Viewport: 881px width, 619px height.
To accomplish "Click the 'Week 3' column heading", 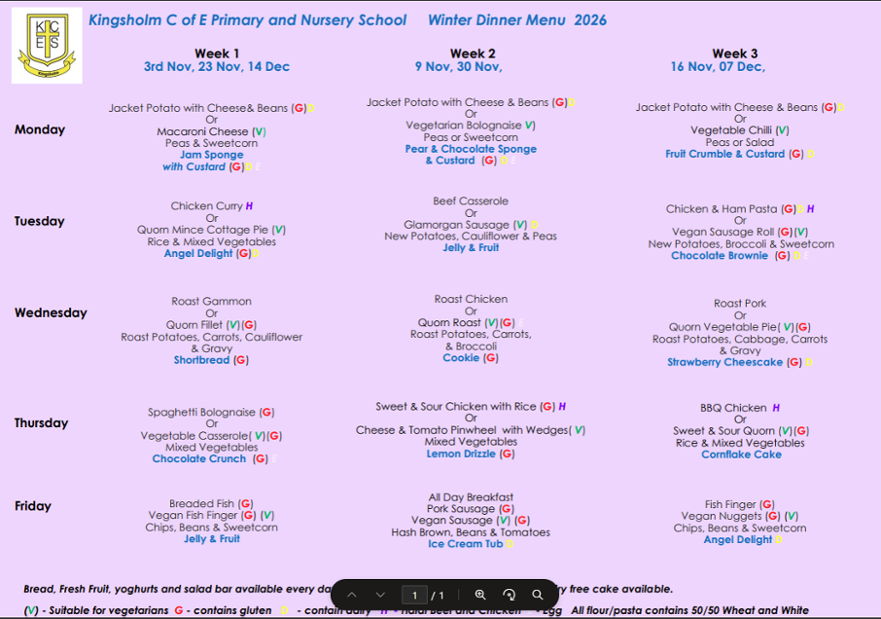I will tap(735, 53).
